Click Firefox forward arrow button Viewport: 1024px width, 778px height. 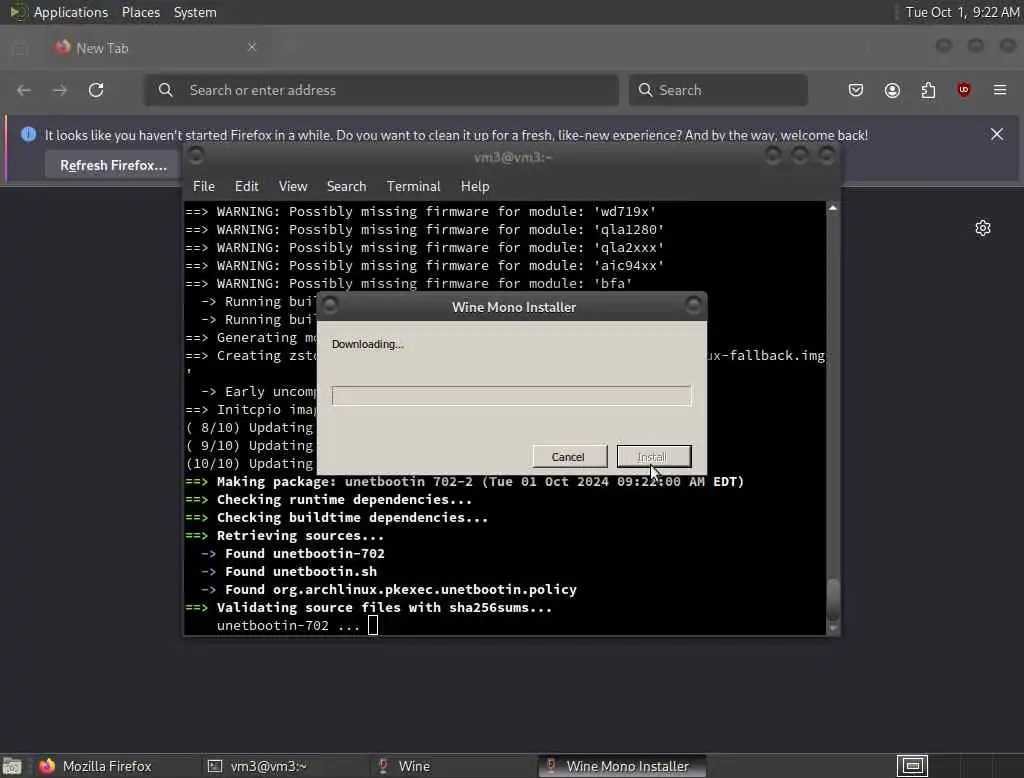pyautogui.click(x=60, y=90)
